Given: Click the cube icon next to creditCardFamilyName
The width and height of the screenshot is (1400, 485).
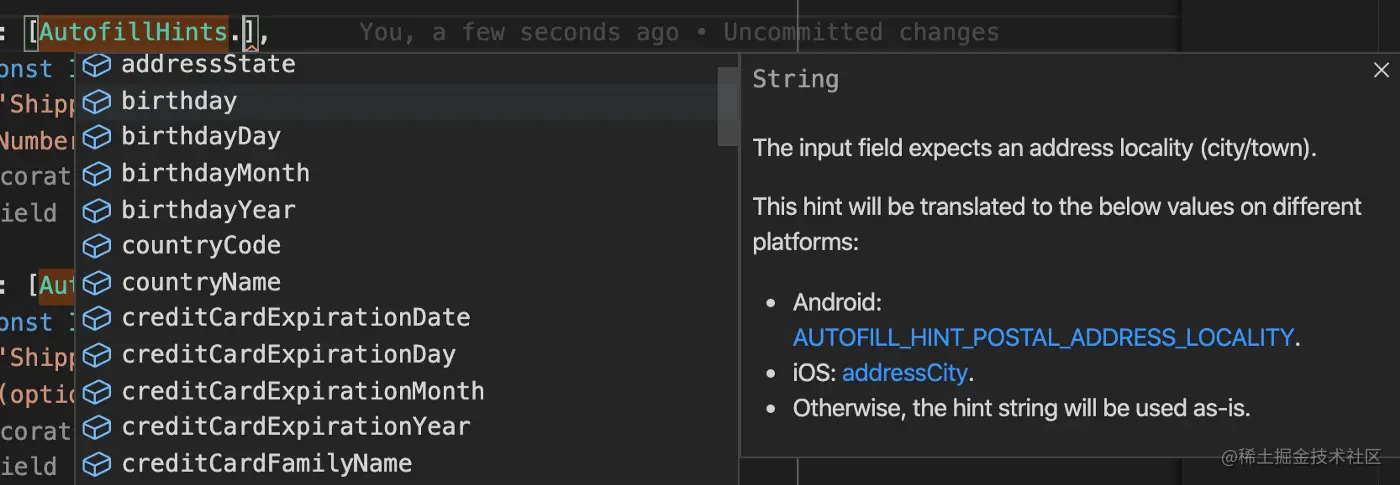Looking at the screenshot, I should click(96, 464).
